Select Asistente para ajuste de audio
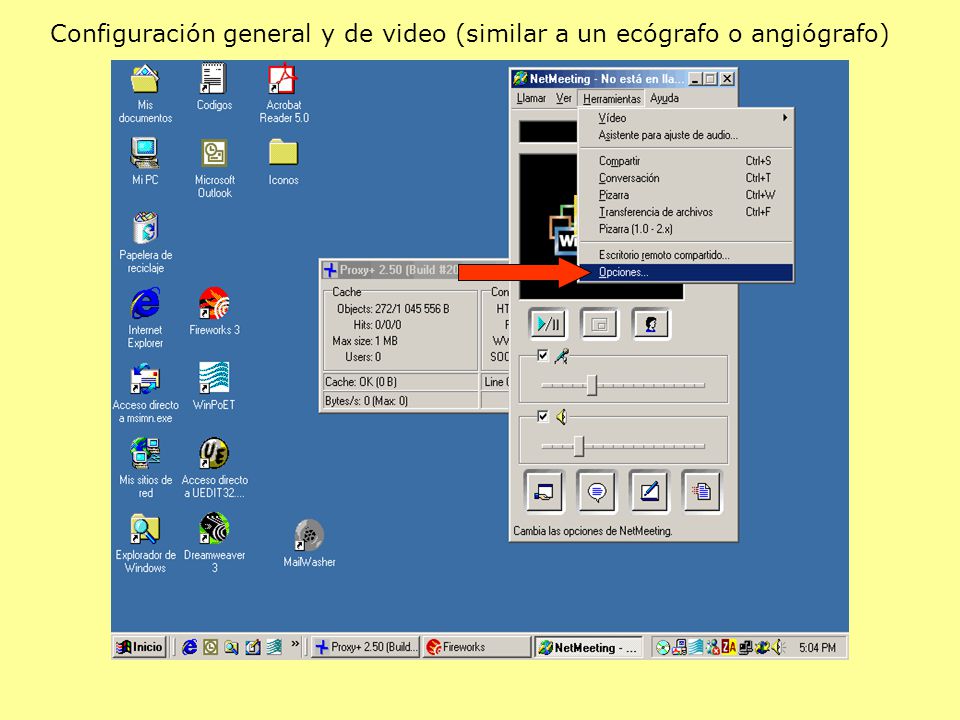 click(686, 135)
